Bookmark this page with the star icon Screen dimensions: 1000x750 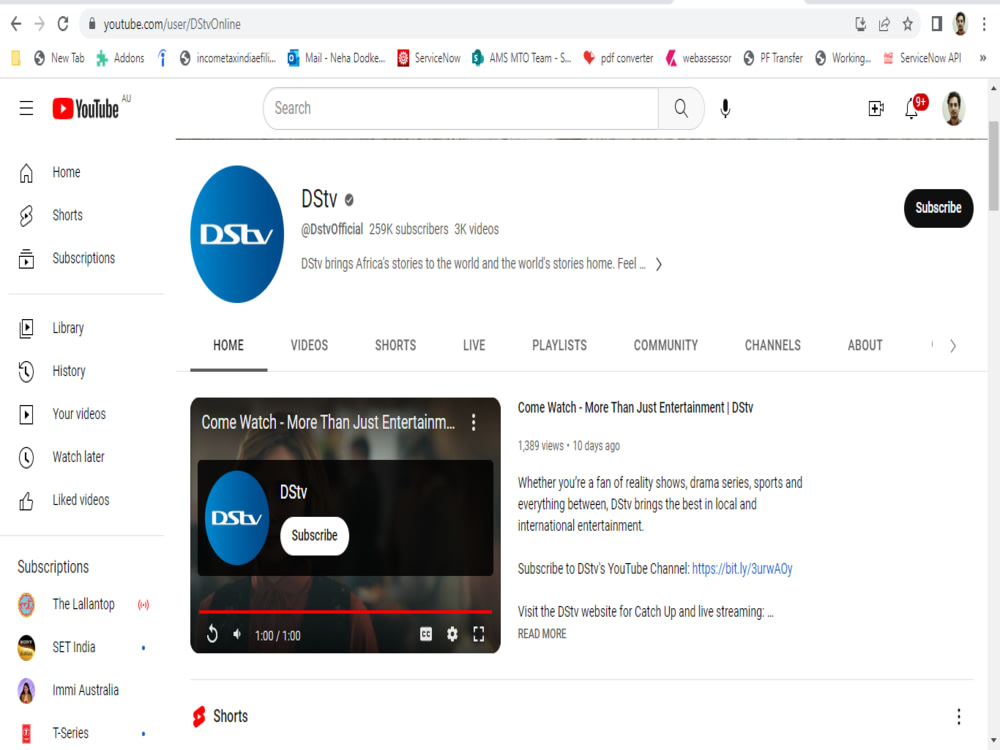coord(908,24)
